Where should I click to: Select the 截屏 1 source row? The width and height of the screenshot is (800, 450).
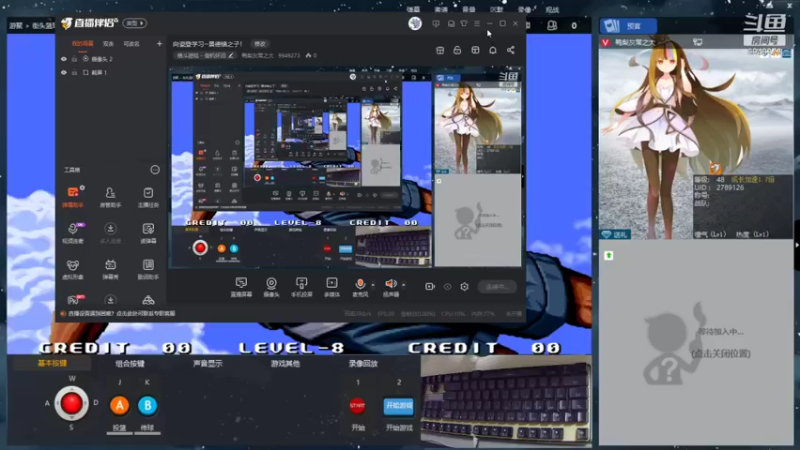pos(111,72)
